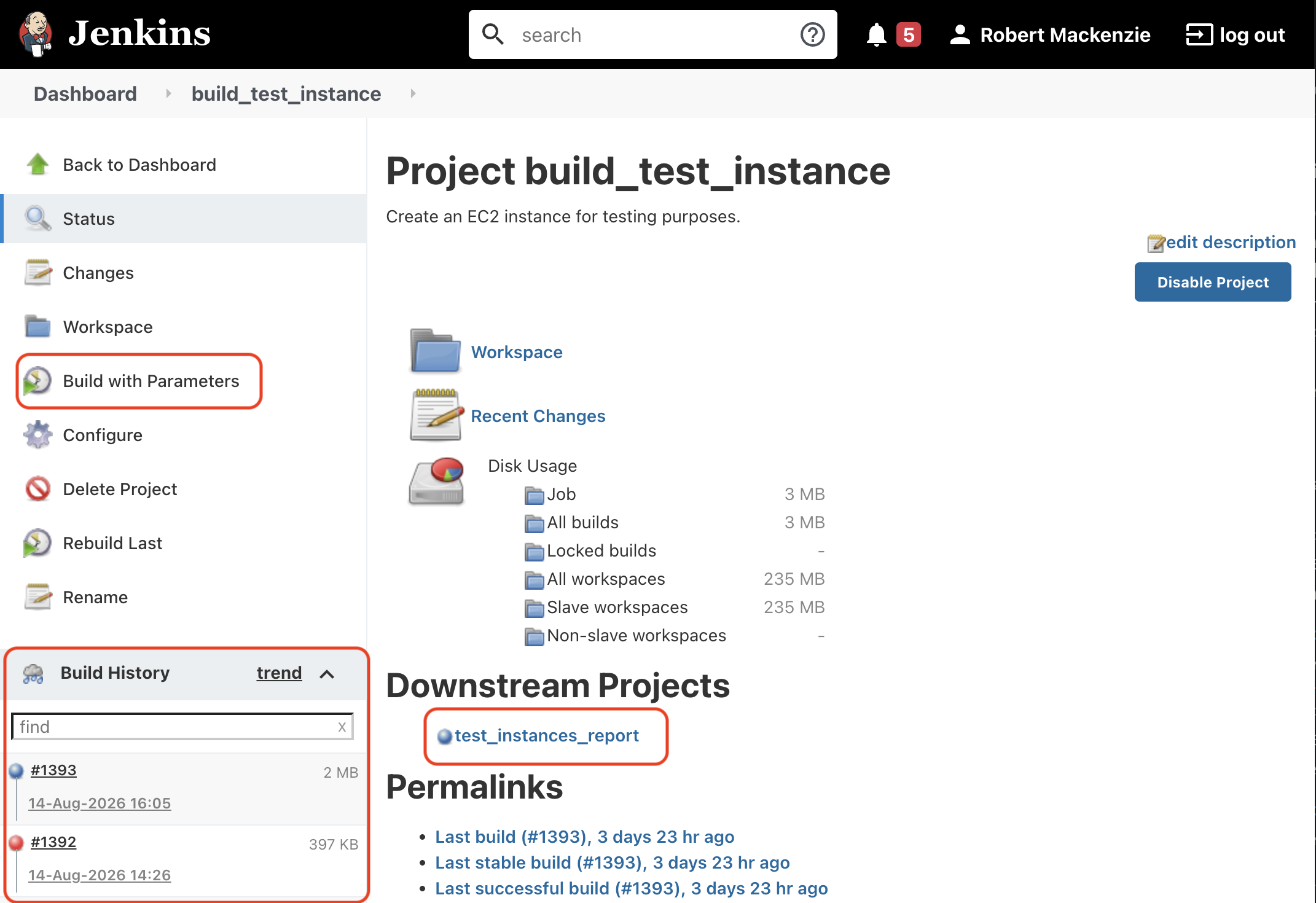Click the Disk Usage drive chart icon

pyautogui.click(x=437, y=481)
